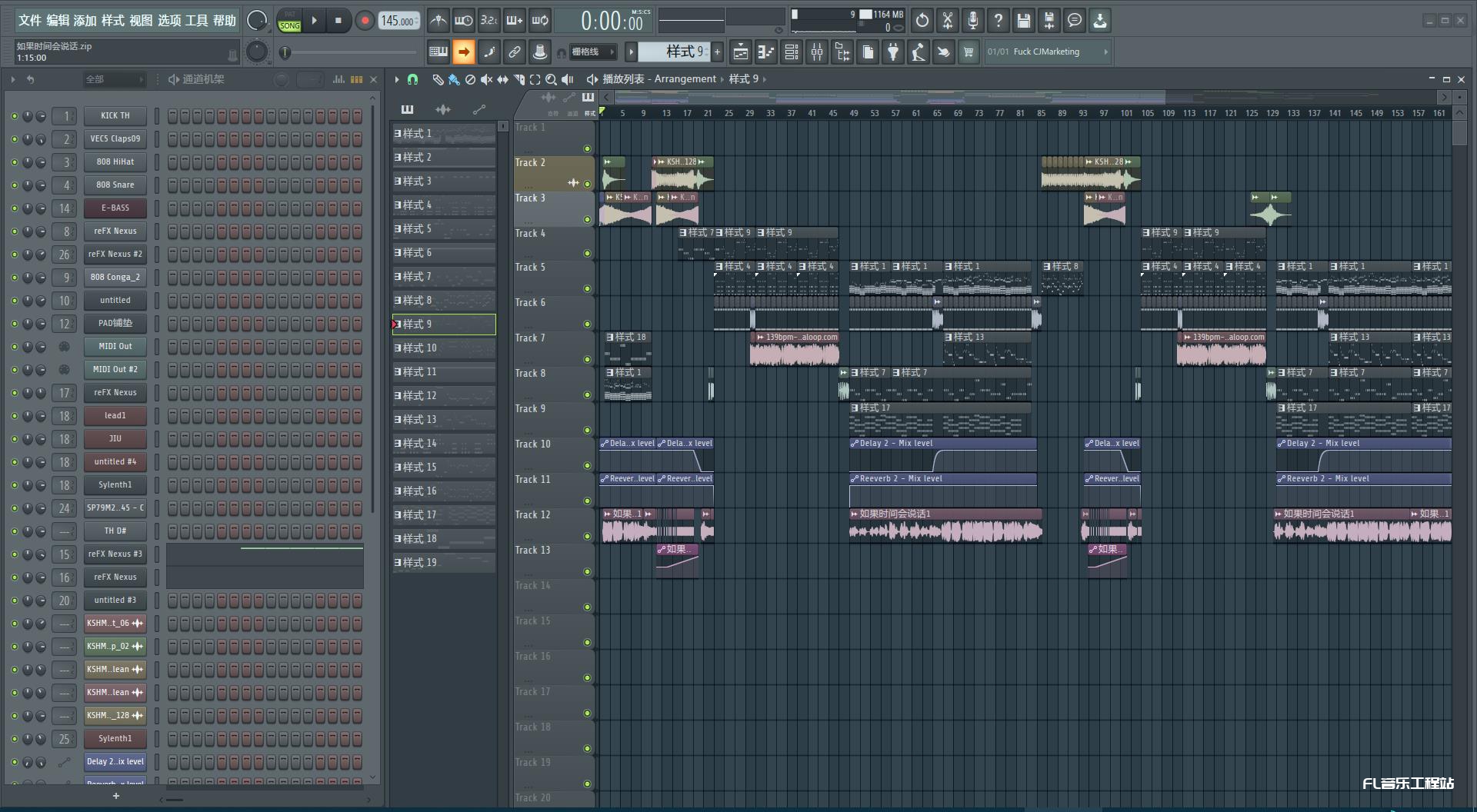Click the song position slider

[349, 52]
